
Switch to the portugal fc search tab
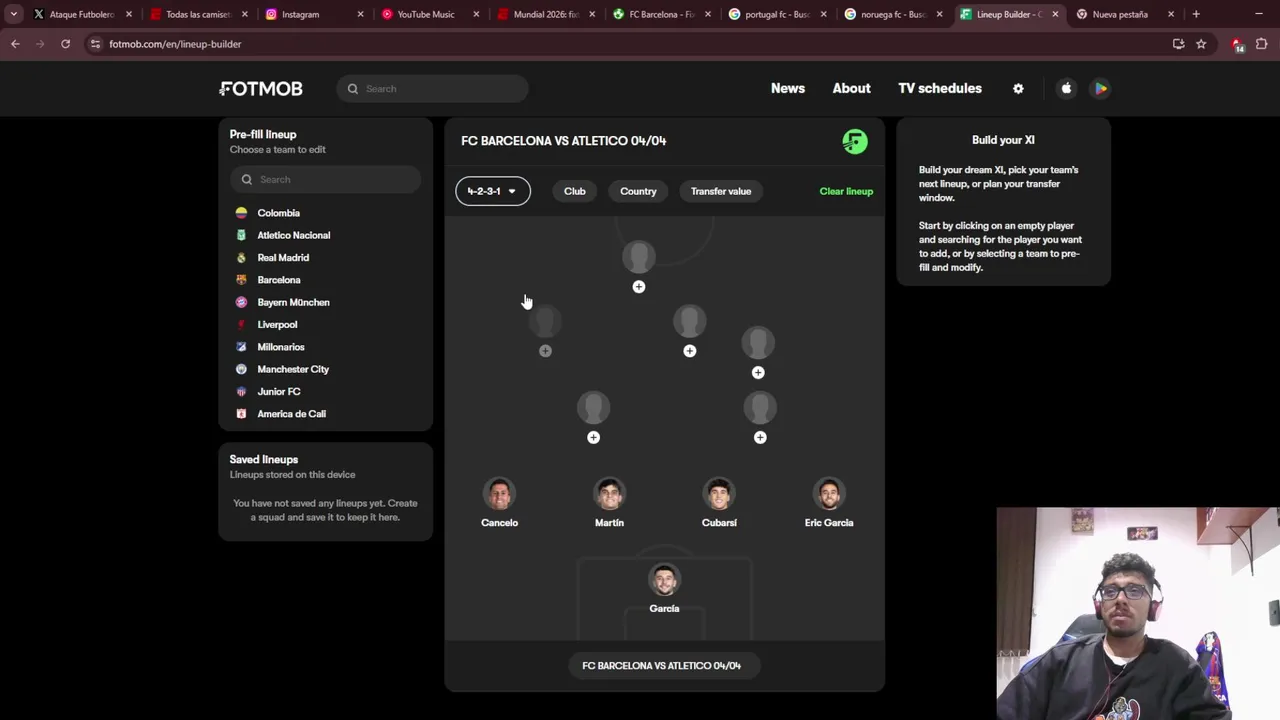tap(777, 14)
